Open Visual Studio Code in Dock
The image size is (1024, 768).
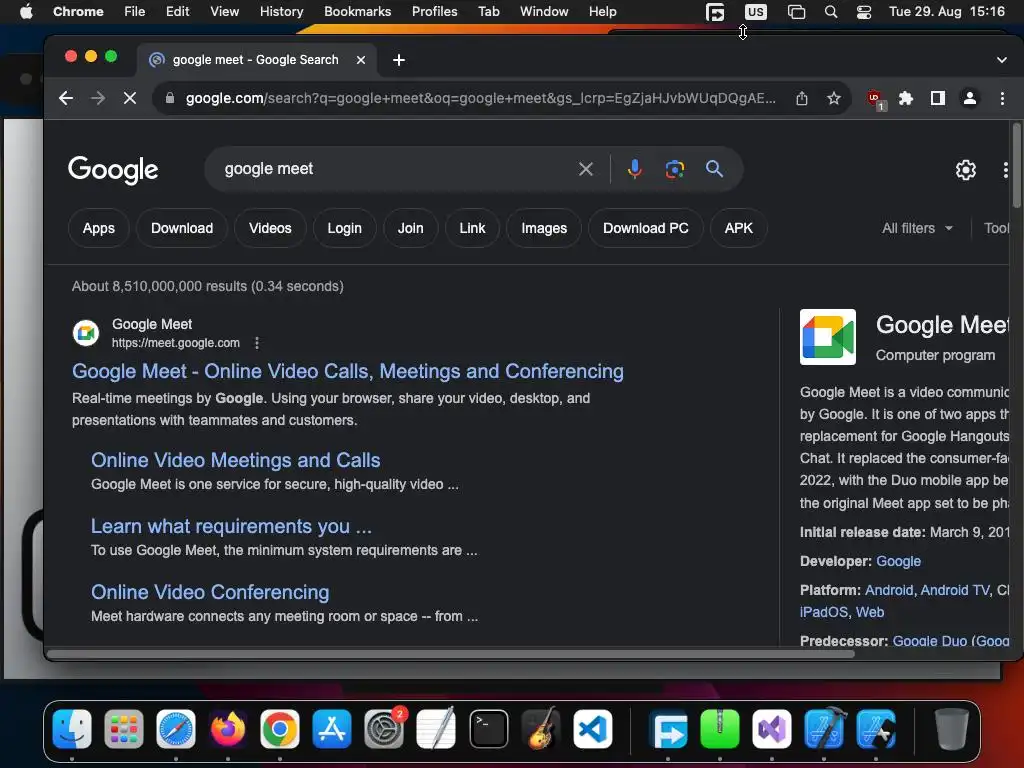pos(593,729)
